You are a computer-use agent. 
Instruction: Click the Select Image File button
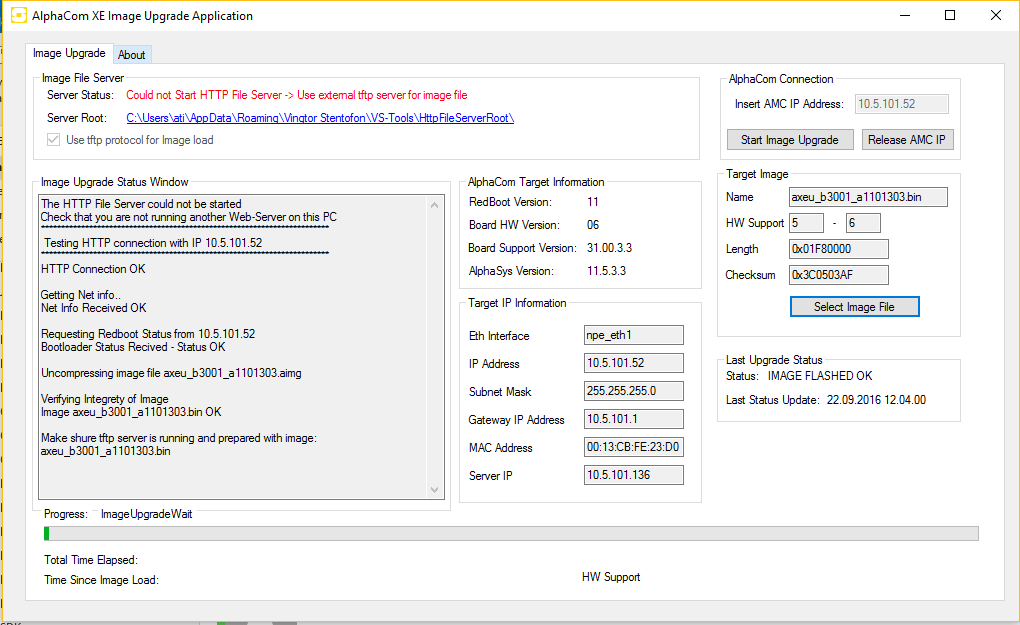(x=854, y=307)
